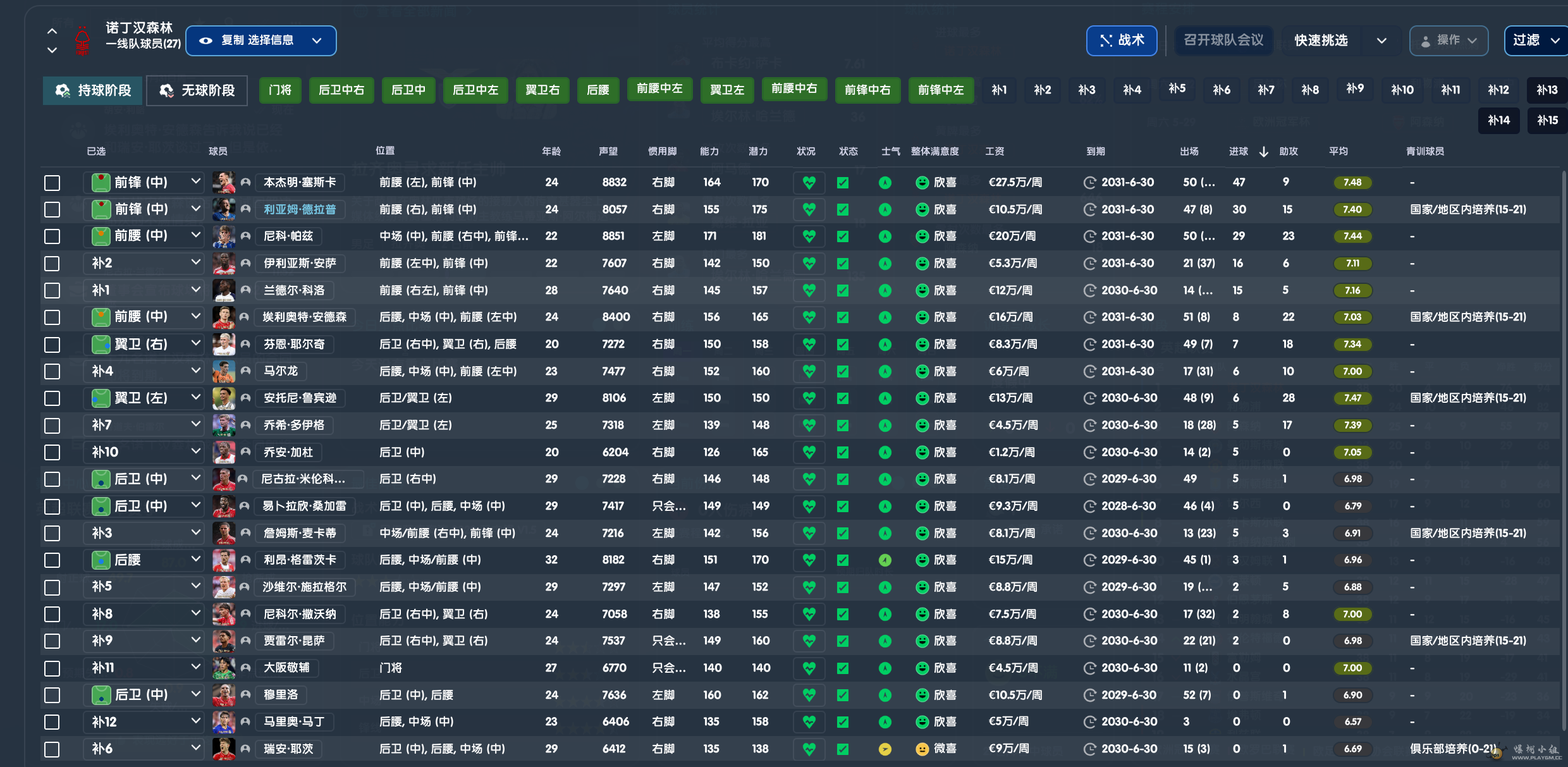
Task: Open the 翼卫 (右) selection dropdown
Action: [x=144, y=344]
